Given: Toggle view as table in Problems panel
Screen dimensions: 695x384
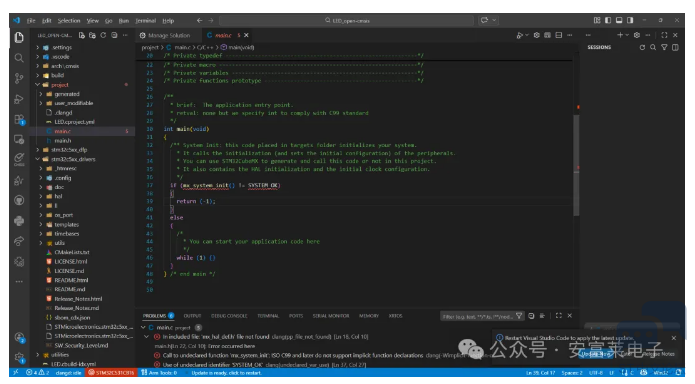Looking at the screenshot, I should [542, 316].
